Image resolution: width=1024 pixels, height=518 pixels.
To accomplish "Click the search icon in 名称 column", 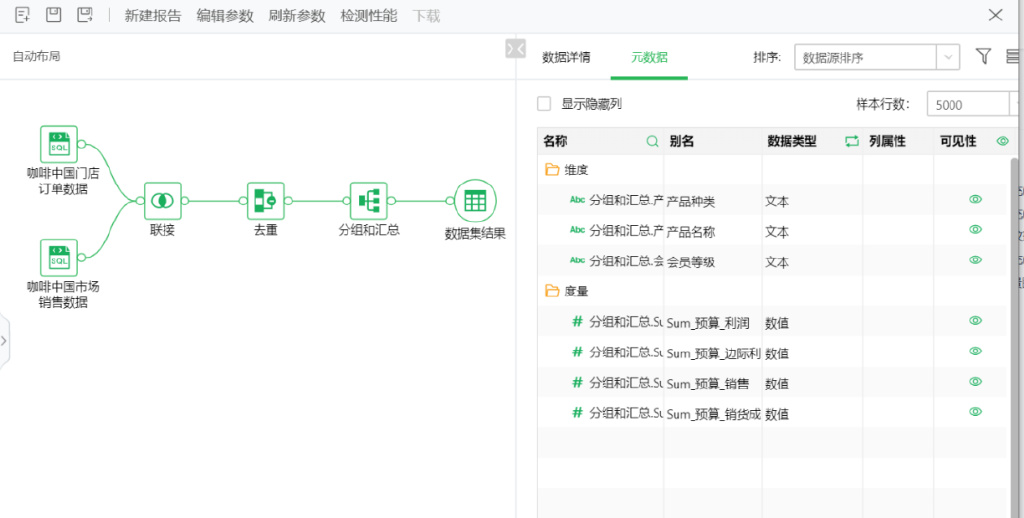I will tap(652, 142).
